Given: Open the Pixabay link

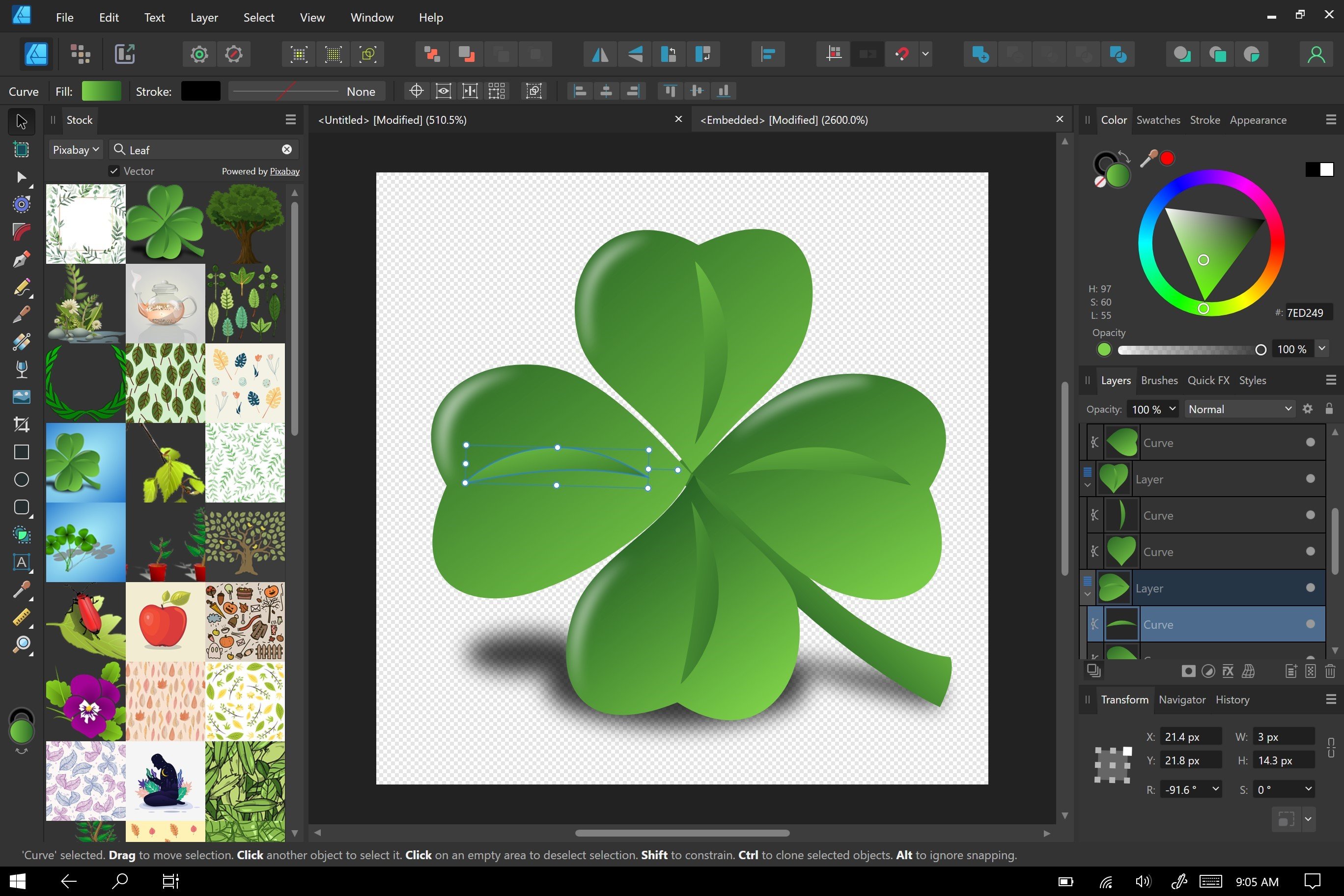Looking at the screenshot, I should (284, 171).
